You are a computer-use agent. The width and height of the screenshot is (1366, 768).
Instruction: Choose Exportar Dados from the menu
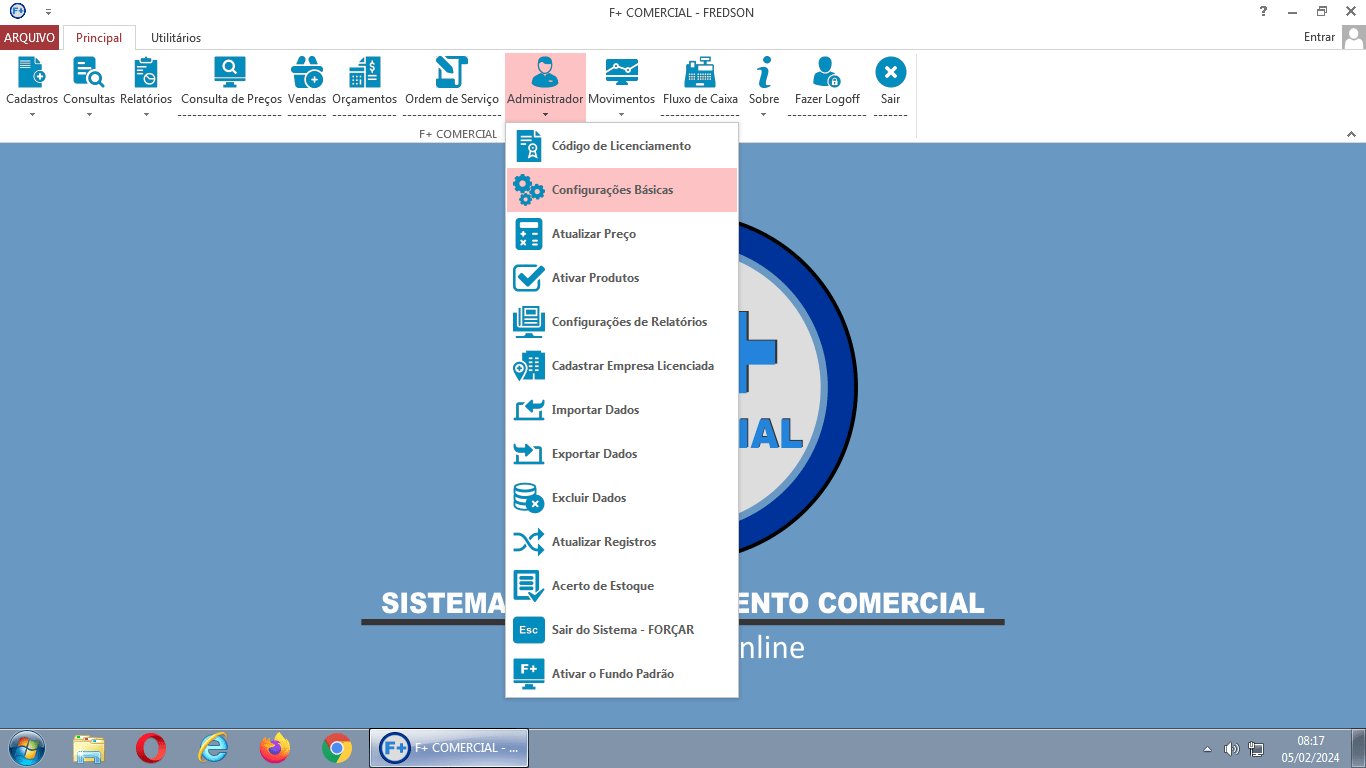pyautogui.click(x=622, y=454)
